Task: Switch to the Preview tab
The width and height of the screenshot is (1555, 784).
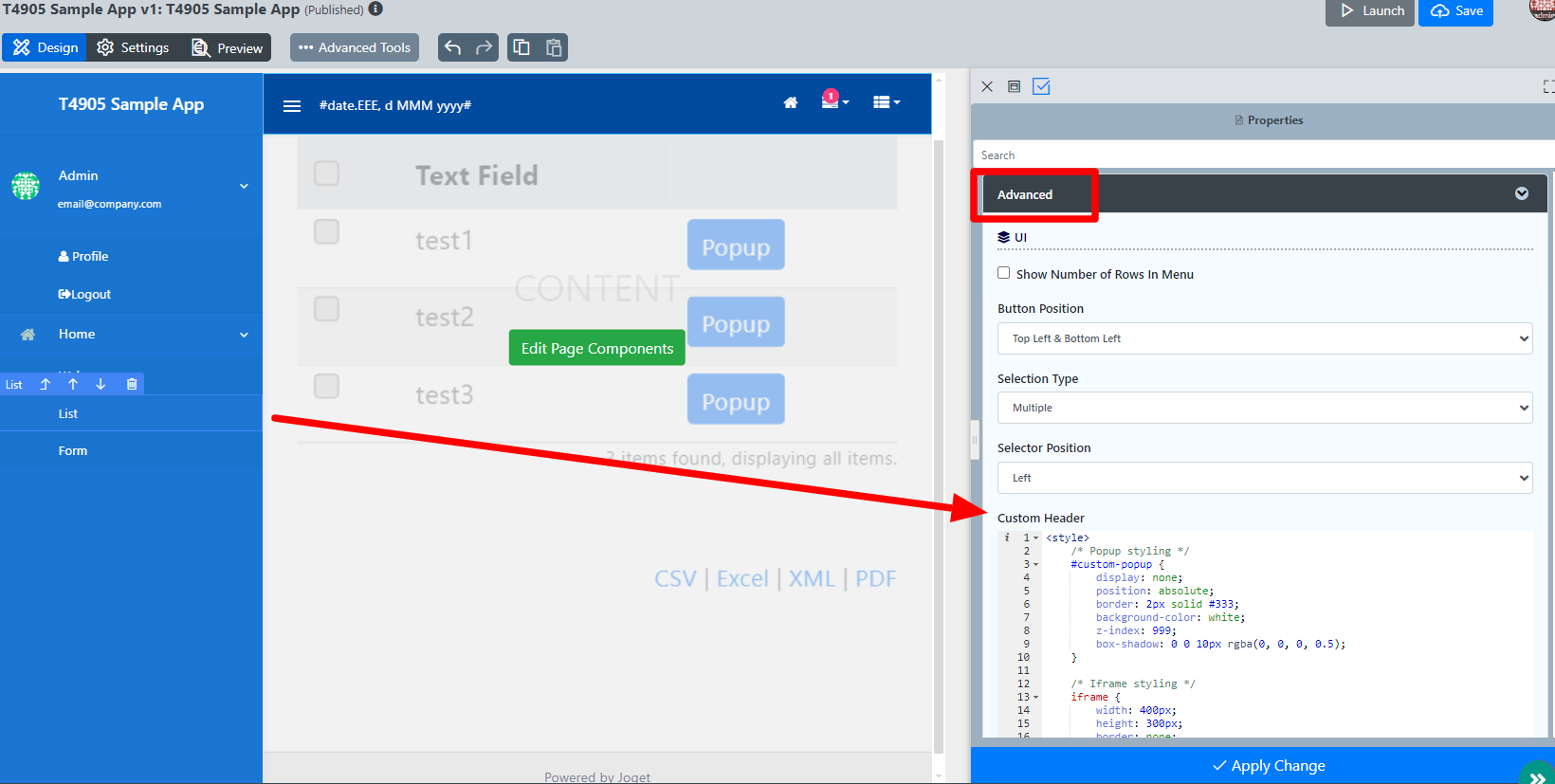Action: [228, 47]
